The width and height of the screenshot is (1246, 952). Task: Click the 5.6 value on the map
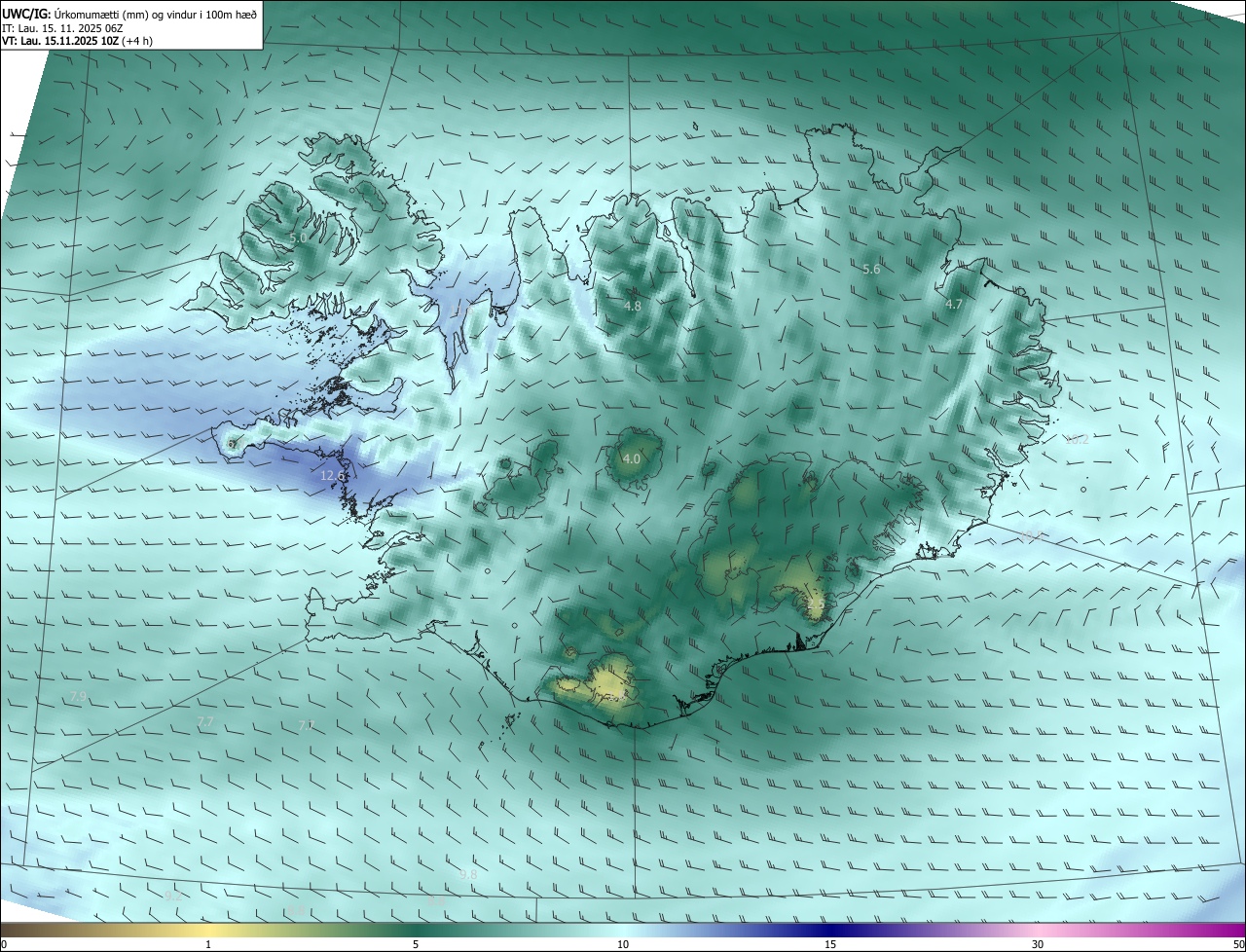click(x=871, y=270)
